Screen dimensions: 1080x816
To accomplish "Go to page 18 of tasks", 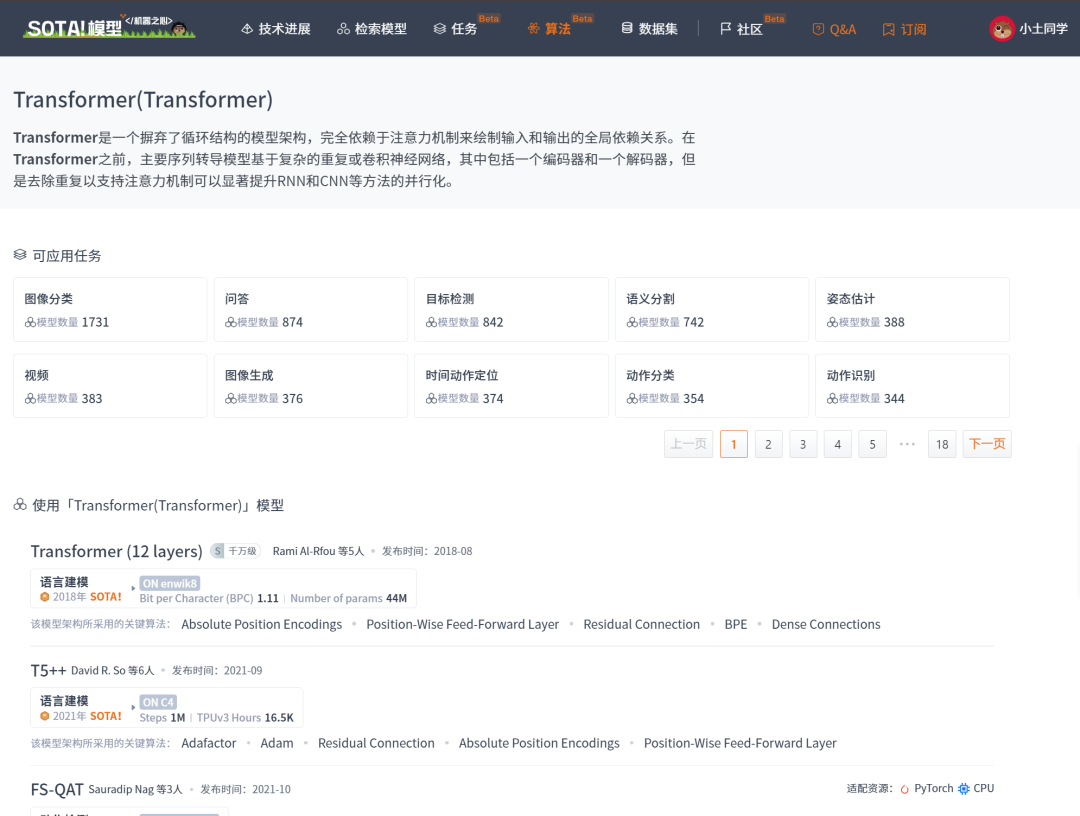I will pyautogui.click(x=941, y=443).
